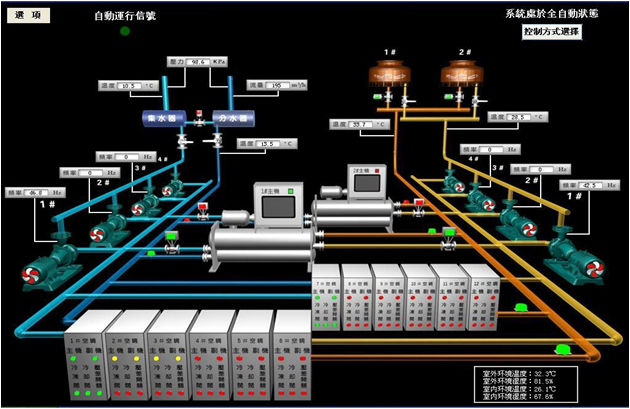
Task: Click the 壓力 pressure value field
Action: click(196, 61)
